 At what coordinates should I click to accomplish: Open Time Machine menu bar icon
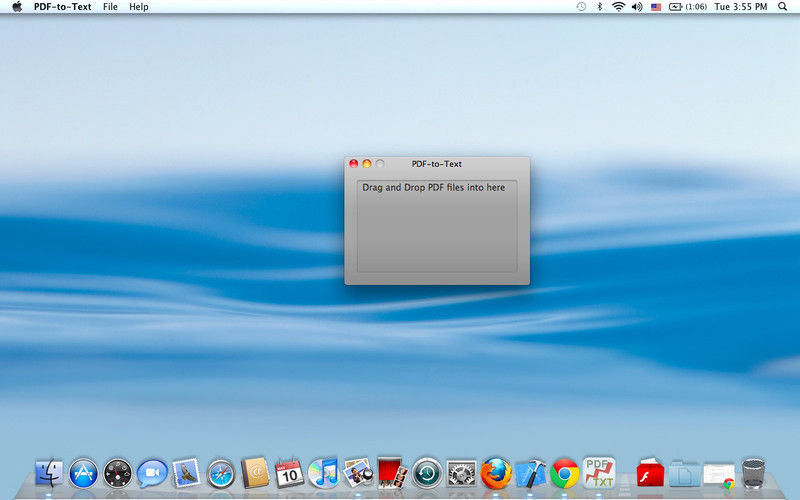tap(581, 7)
